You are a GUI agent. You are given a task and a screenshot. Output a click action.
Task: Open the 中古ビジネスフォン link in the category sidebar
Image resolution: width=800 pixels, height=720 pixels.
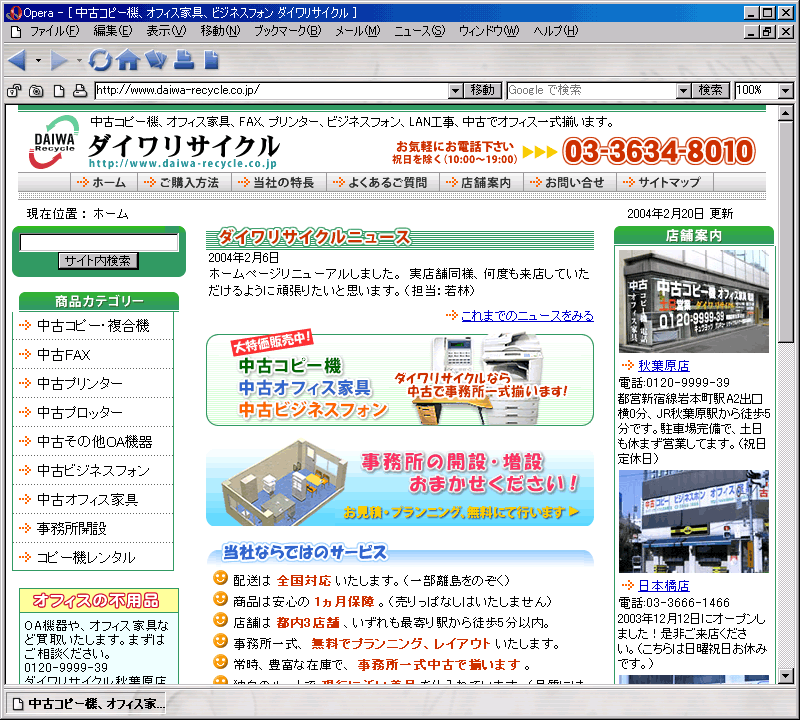(x=93, y=470)
